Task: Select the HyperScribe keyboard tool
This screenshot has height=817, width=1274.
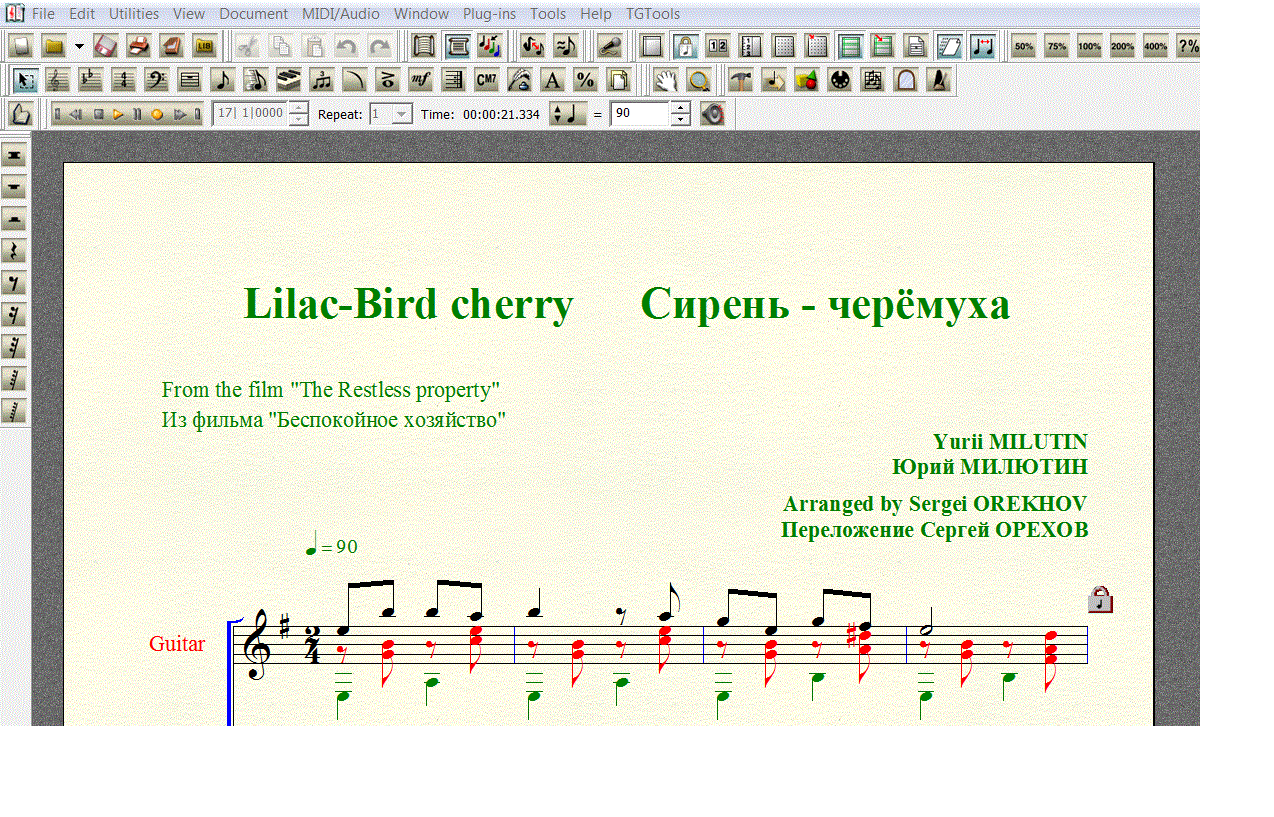Action: (289, 80)
